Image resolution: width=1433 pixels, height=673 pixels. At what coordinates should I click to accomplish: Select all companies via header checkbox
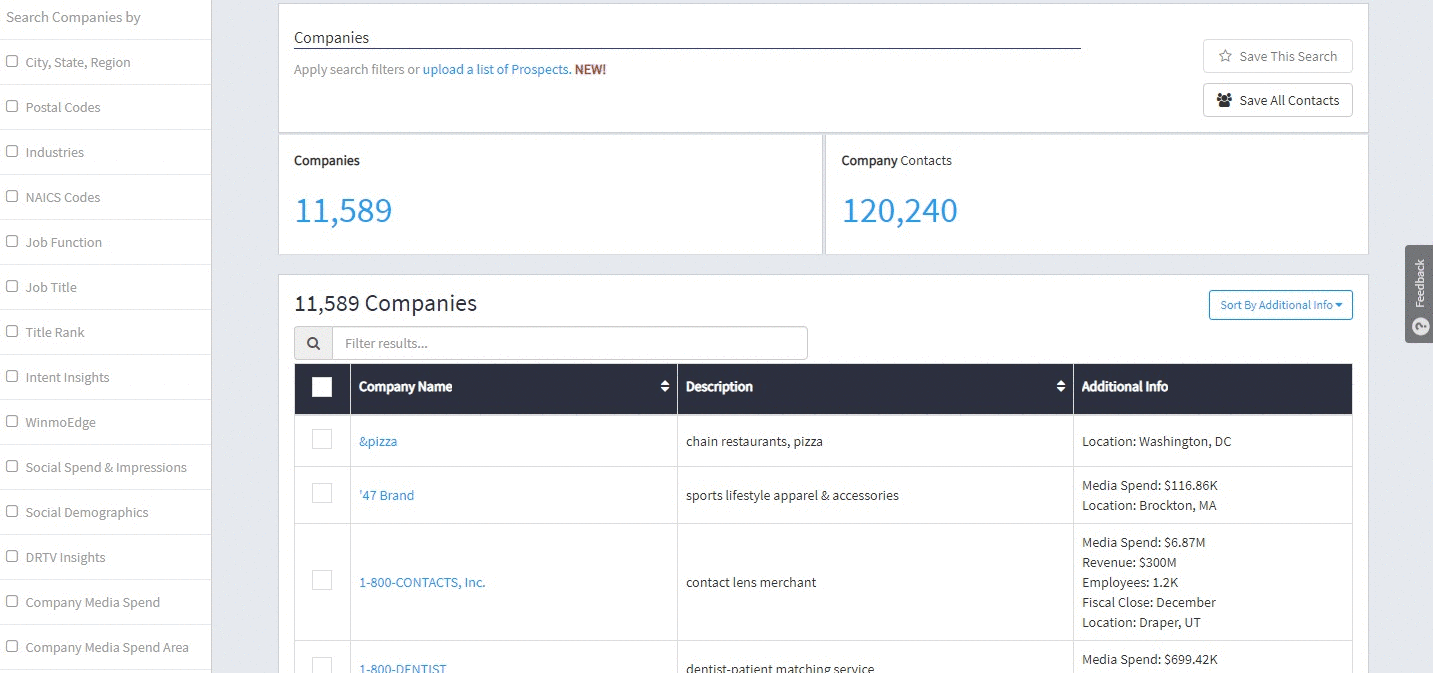(322, 387)
